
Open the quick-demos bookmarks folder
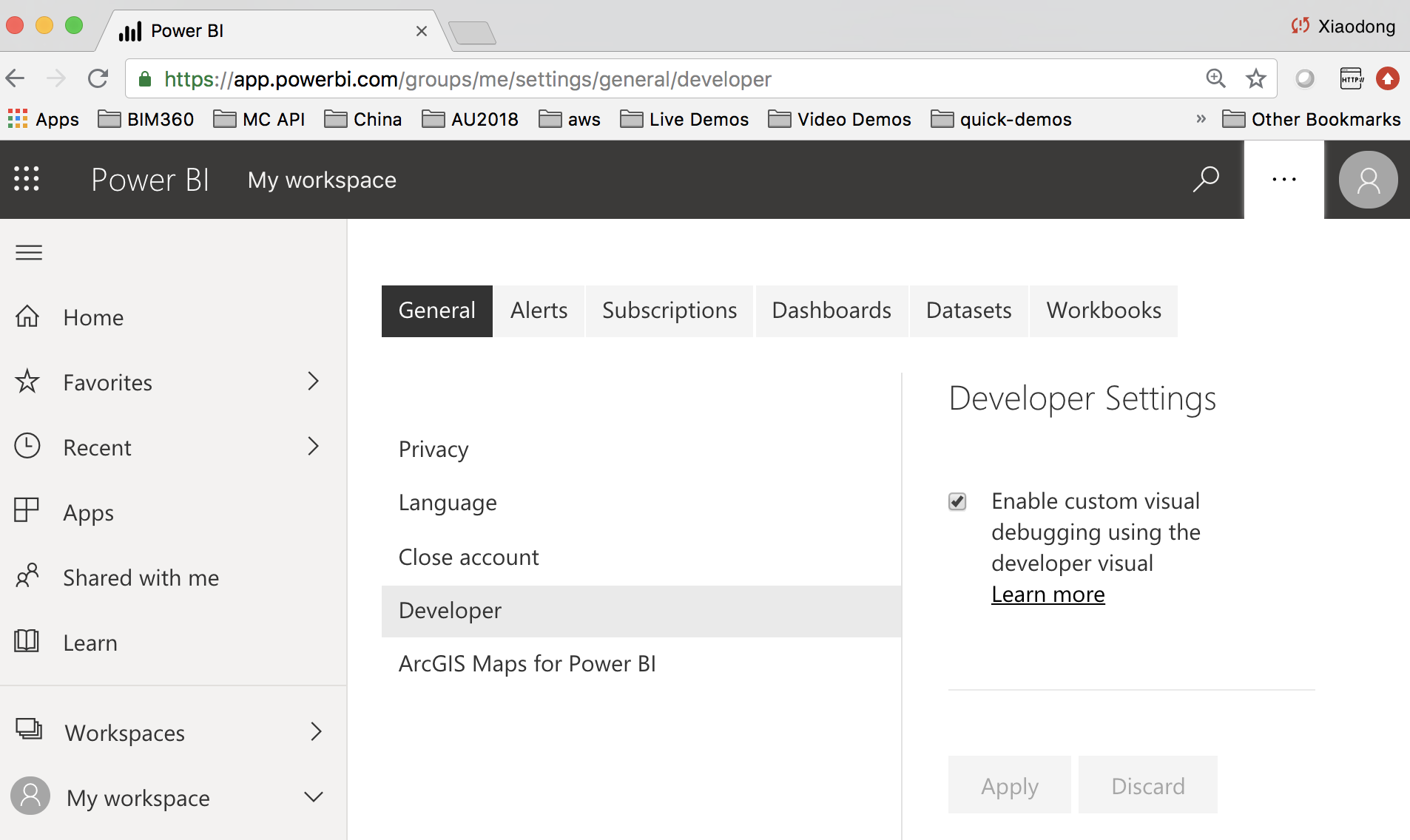(1001, 119)
